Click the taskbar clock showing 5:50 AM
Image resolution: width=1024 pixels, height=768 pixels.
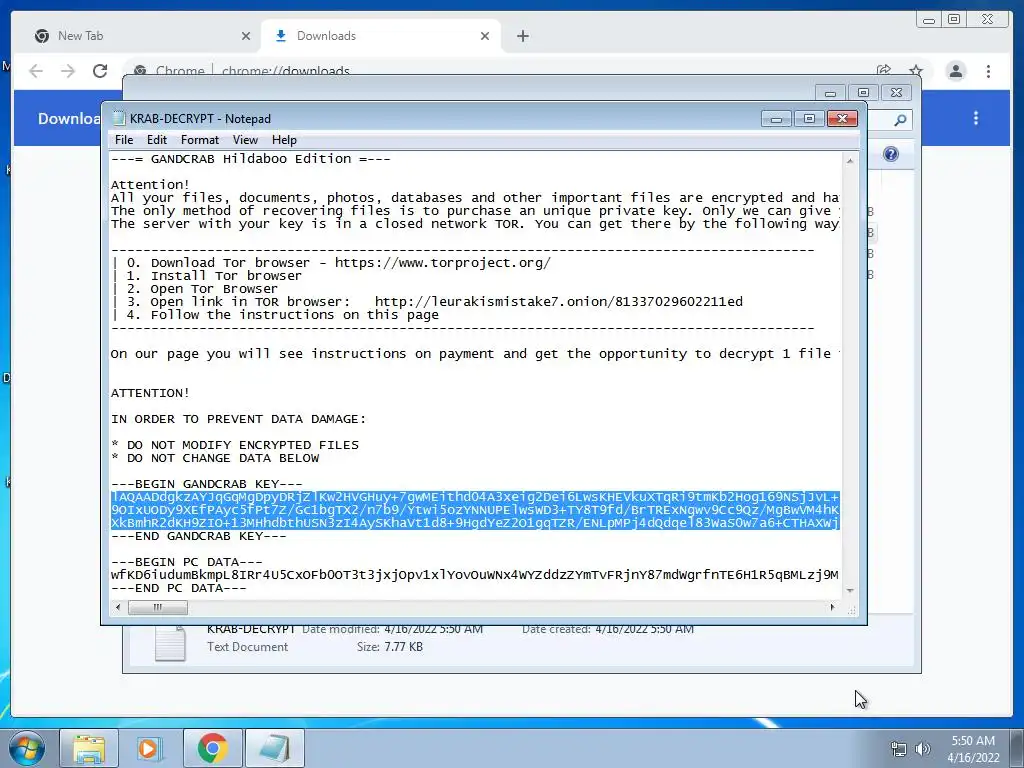coord(973,749)
